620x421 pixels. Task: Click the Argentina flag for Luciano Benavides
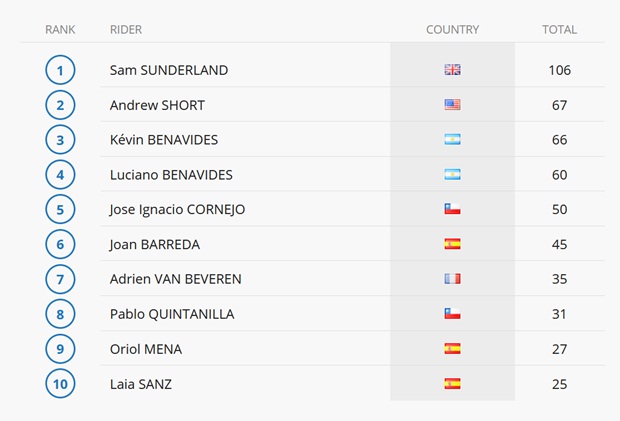click(452, 174)
